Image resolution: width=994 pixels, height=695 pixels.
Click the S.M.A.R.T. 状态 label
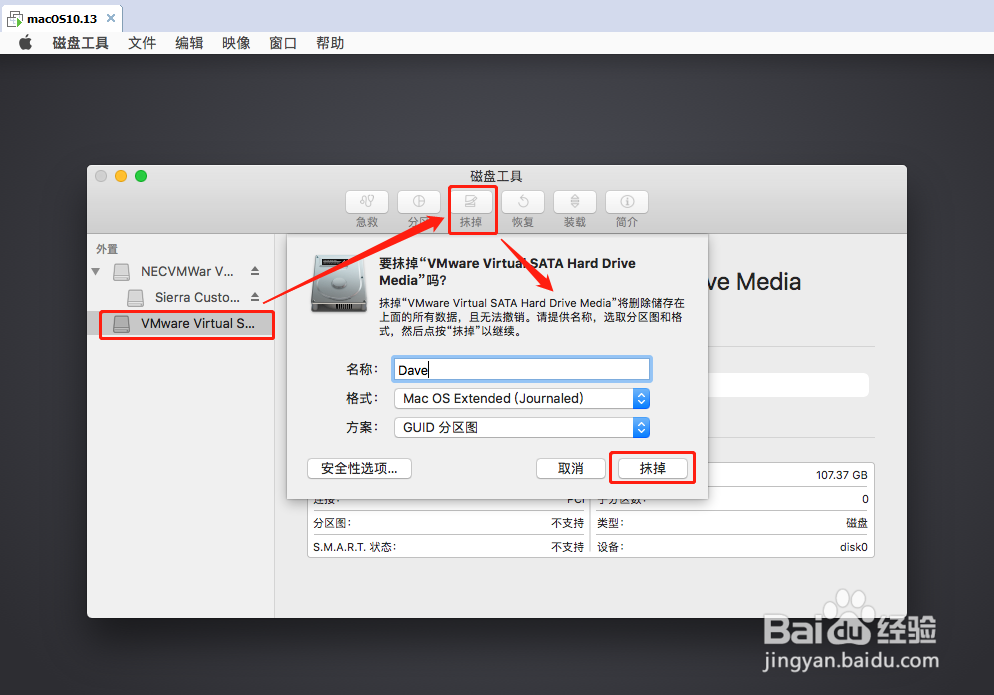354,547
